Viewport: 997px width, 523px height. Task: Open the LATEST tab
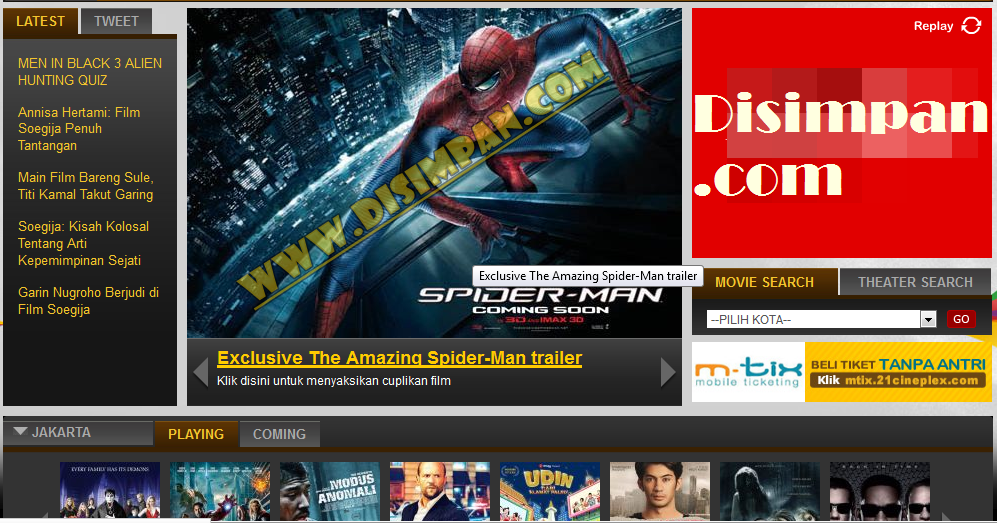pos(40,21)
